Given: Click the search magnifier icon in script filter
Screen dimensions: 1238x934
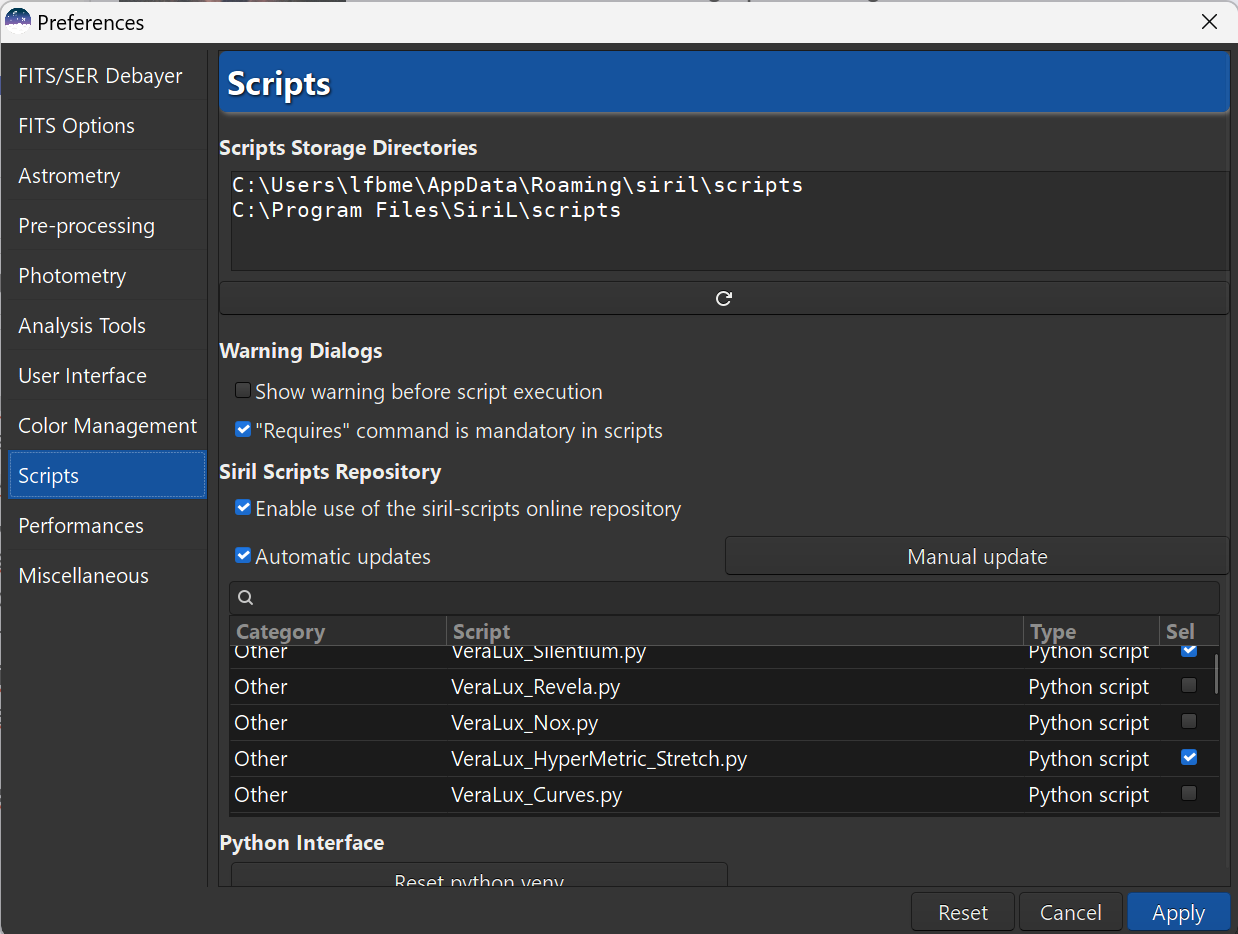Looking at the screenshot, I should [x=246, y=598].
